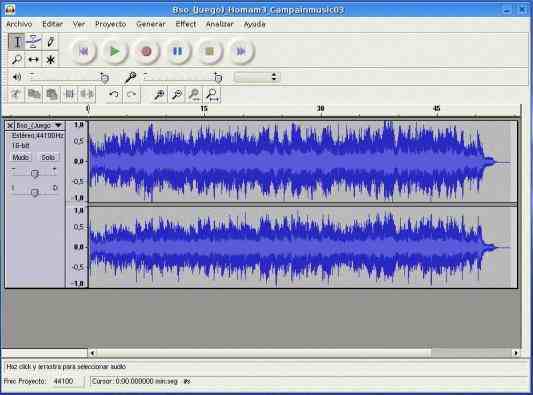Open the Ver menu
This screenshot has height=395, width=533.
point(79,24)
